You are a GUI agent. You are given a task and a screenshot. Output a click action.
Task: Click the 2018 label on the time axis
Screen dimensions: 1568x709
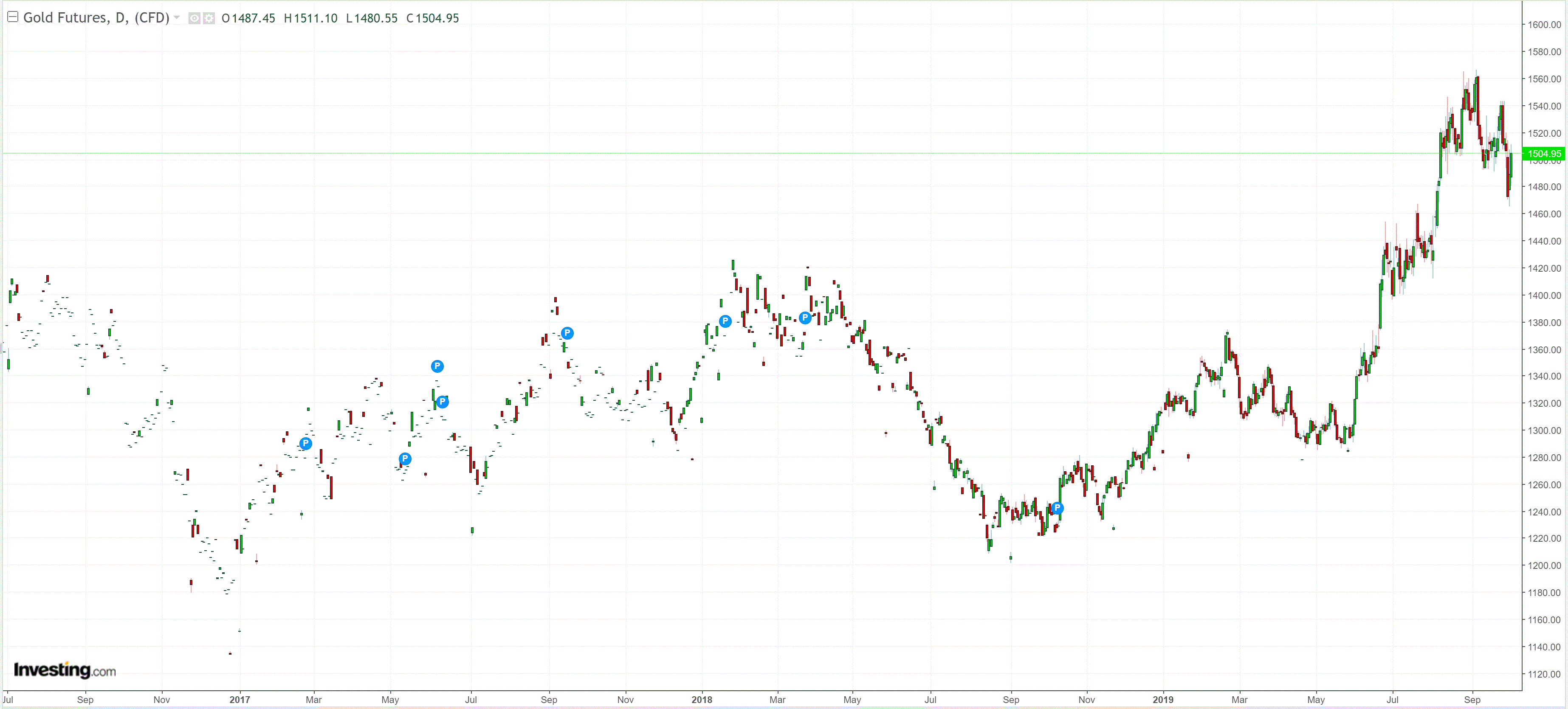[x=701, y=699]
